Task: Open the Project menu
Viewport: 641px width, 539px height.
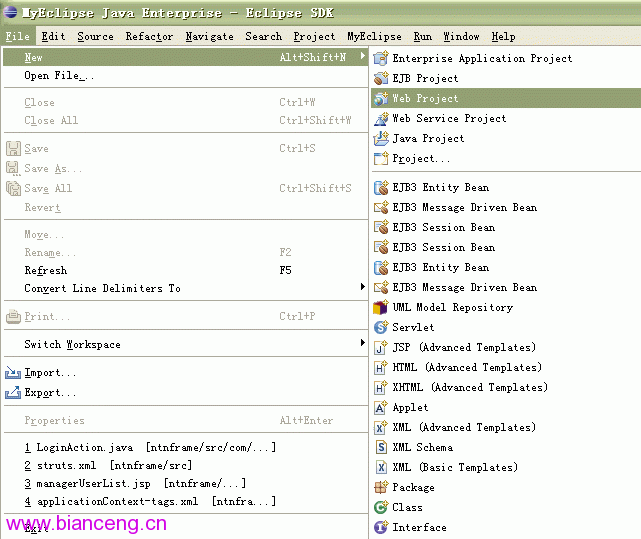Action: (x=314, y=36)
